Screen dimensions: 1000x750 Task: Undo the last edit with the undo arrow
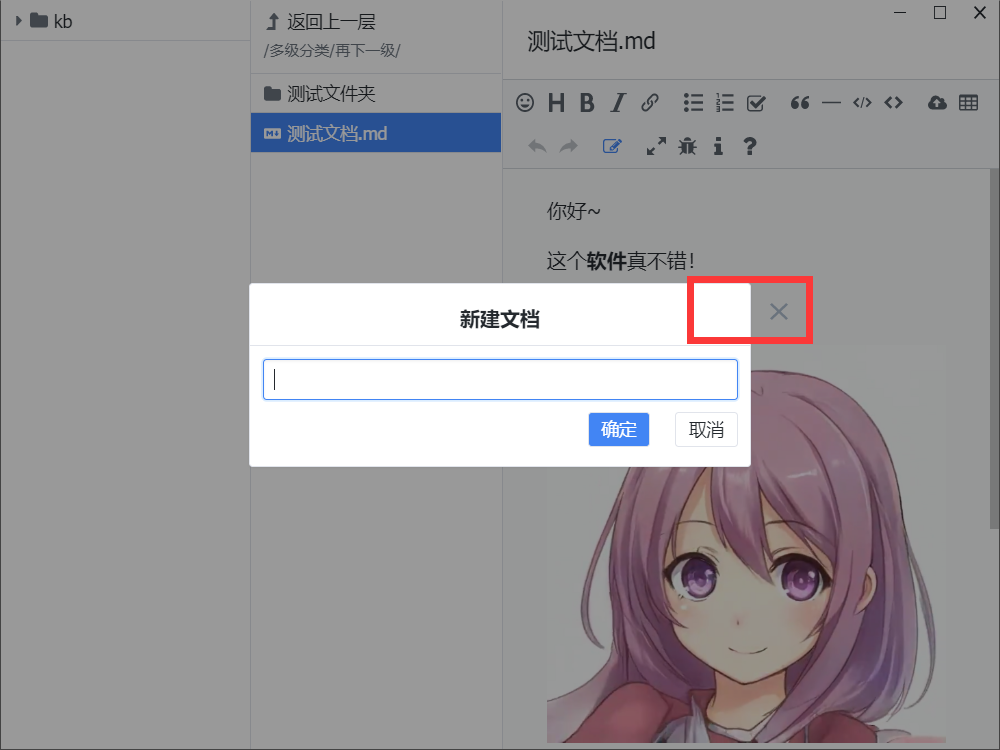537,146
